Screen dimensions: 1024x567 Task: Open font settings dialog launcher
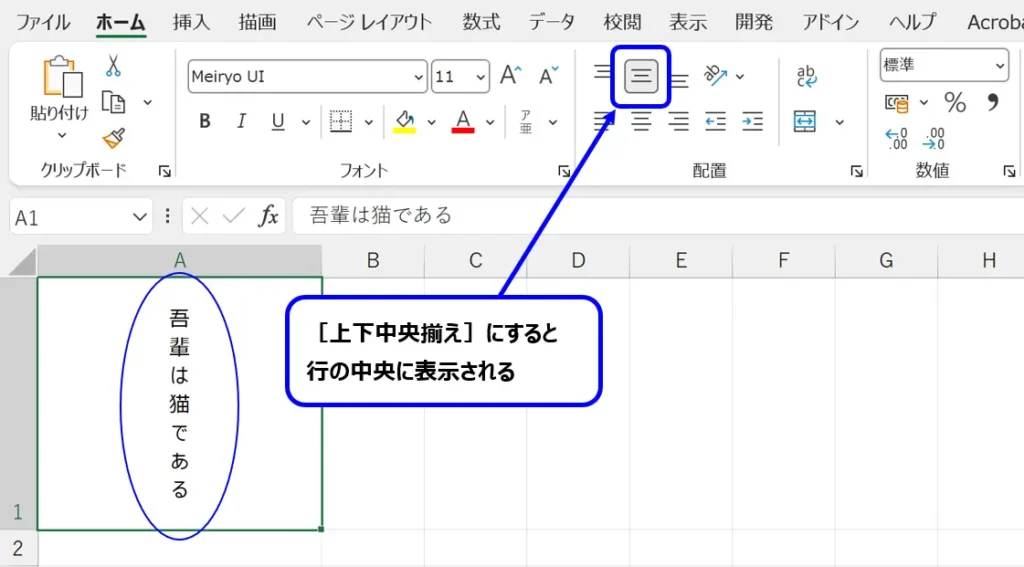tap(564, 171)
